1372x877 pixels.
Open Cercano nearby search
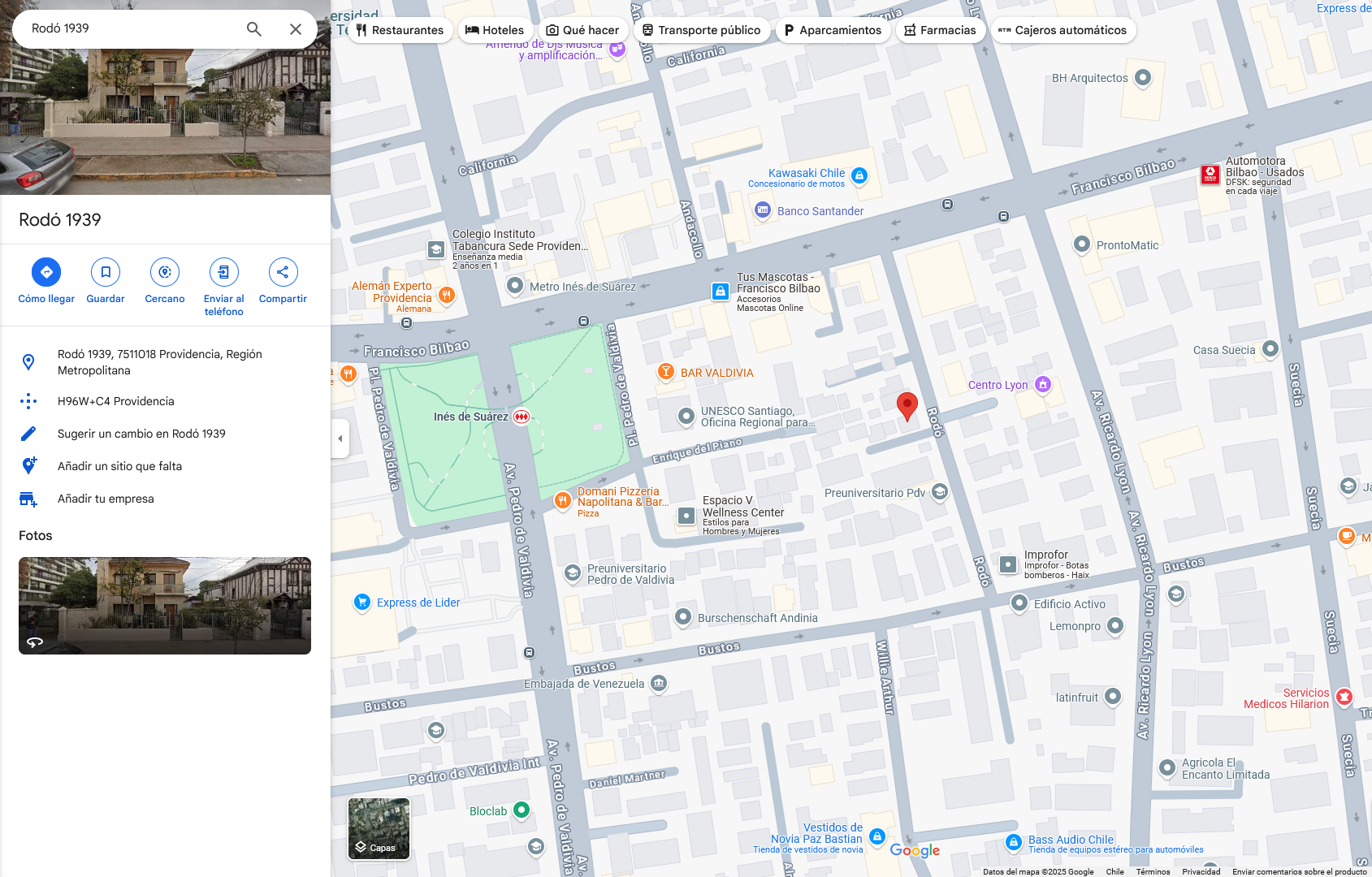click(165, 272)
